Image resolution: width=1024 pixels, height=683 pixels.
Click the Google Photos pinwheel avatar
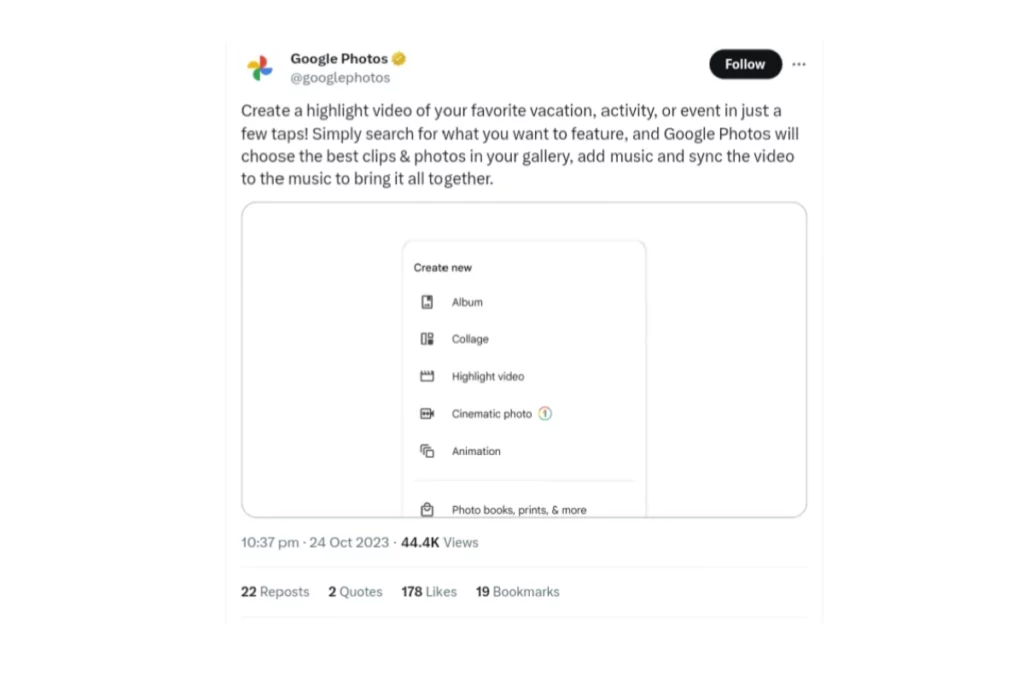[x=260, y=67]
